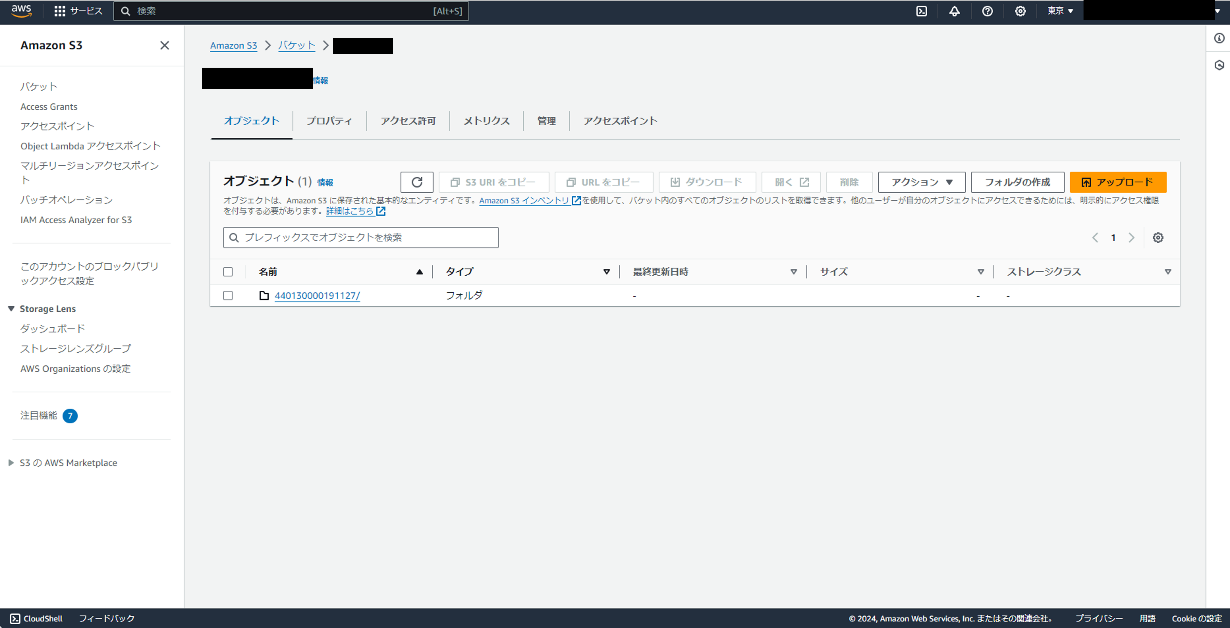Viewport: 1230px width, 628px height.
Task: Launch CloudShell from top bar icon
Action: (922, 11)
